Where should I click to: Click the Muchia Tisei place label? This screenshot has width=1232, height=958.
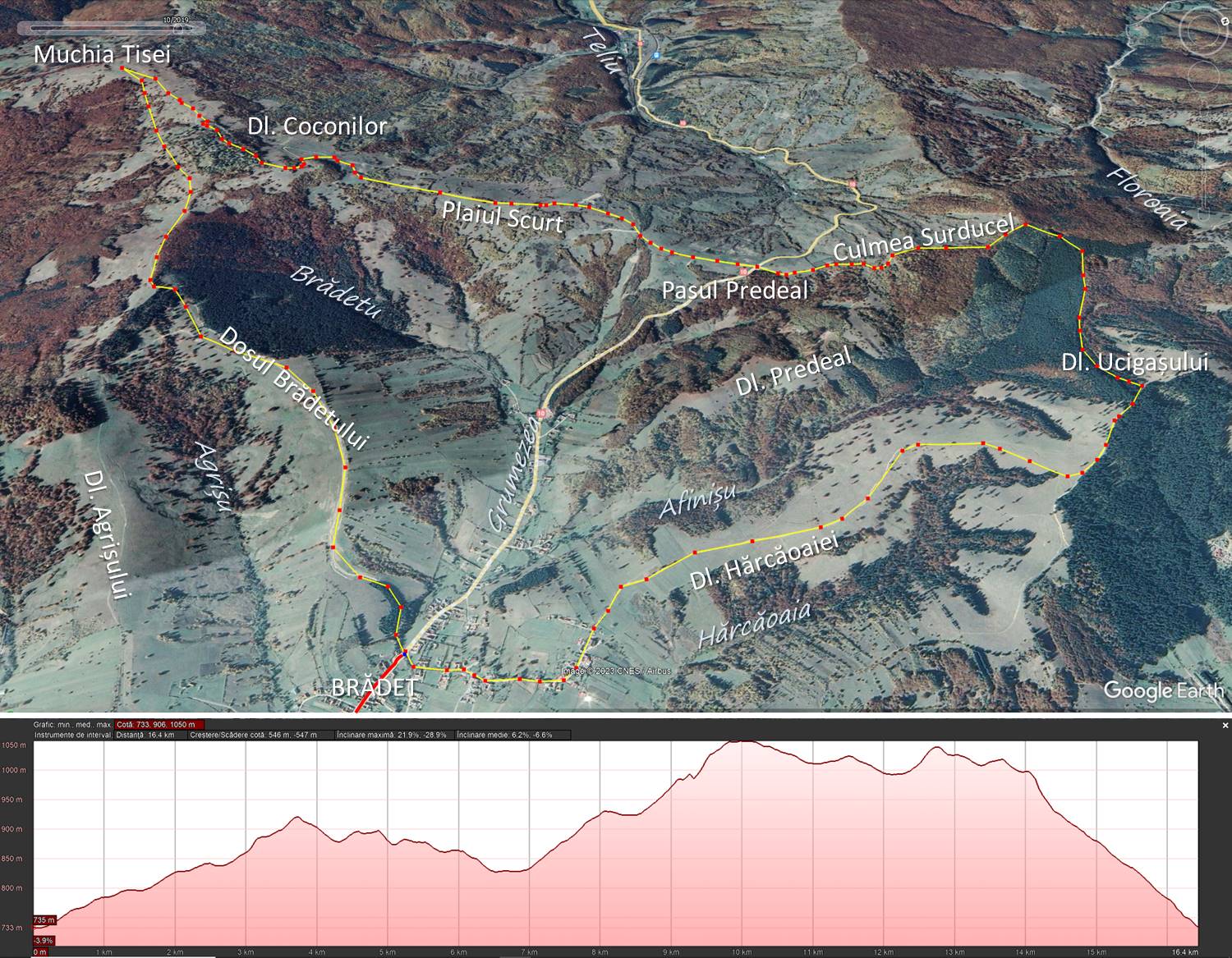coord(102,55)
